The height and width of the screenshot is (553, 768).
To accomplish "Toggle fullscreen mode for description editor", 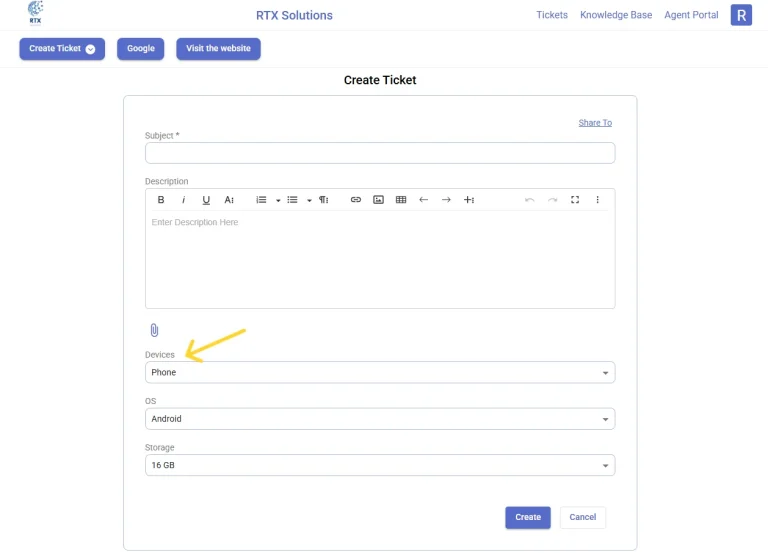I will (x=575, y=200).
